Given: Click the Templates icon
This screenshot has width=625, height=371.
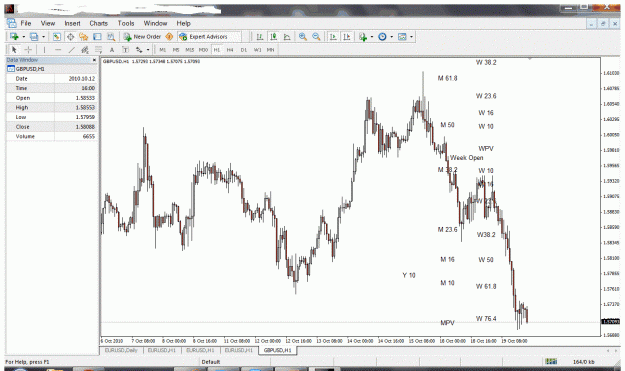Looking at the screenshot, I should click(402, 37).
